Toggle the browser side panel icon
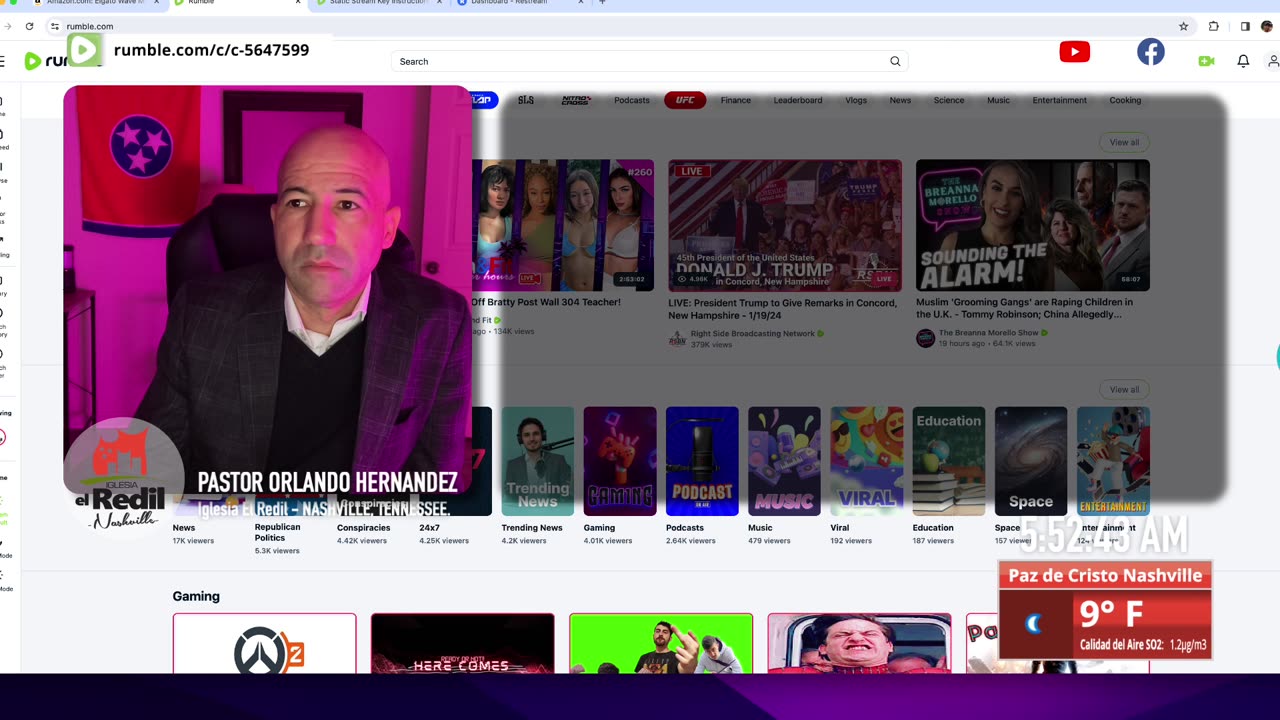The image size is (1280, 720). (1245, 26)
